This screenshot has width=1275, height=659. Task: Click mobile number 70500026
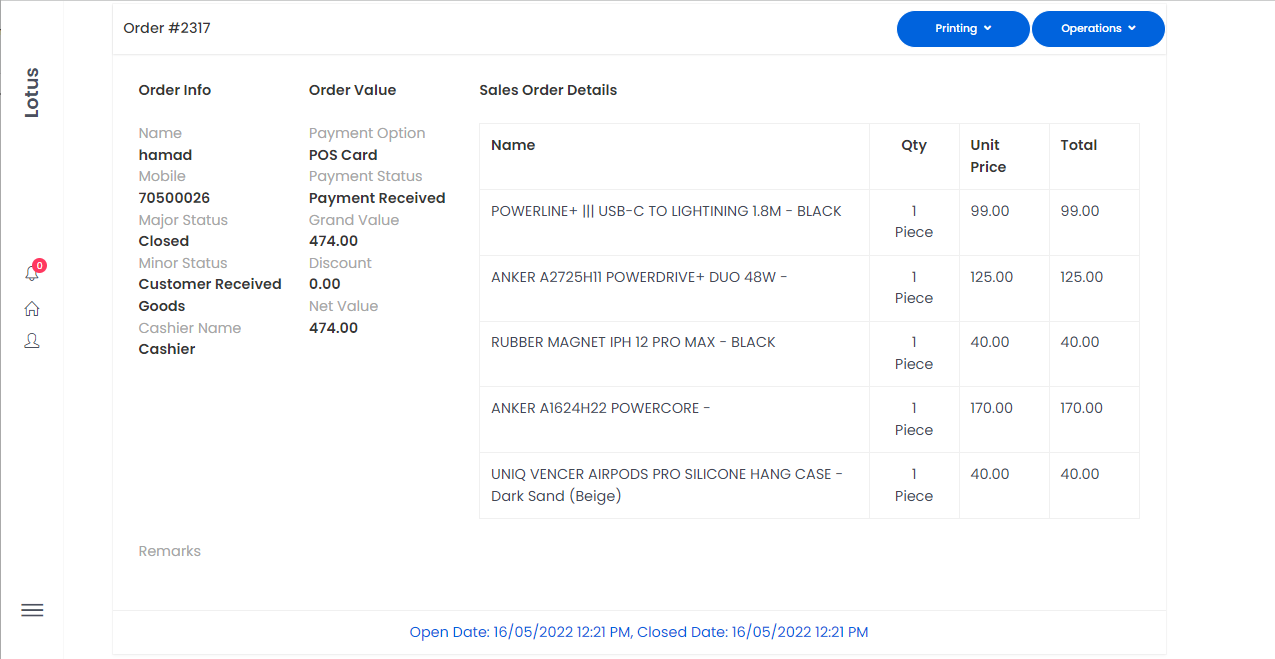[174, 198]
